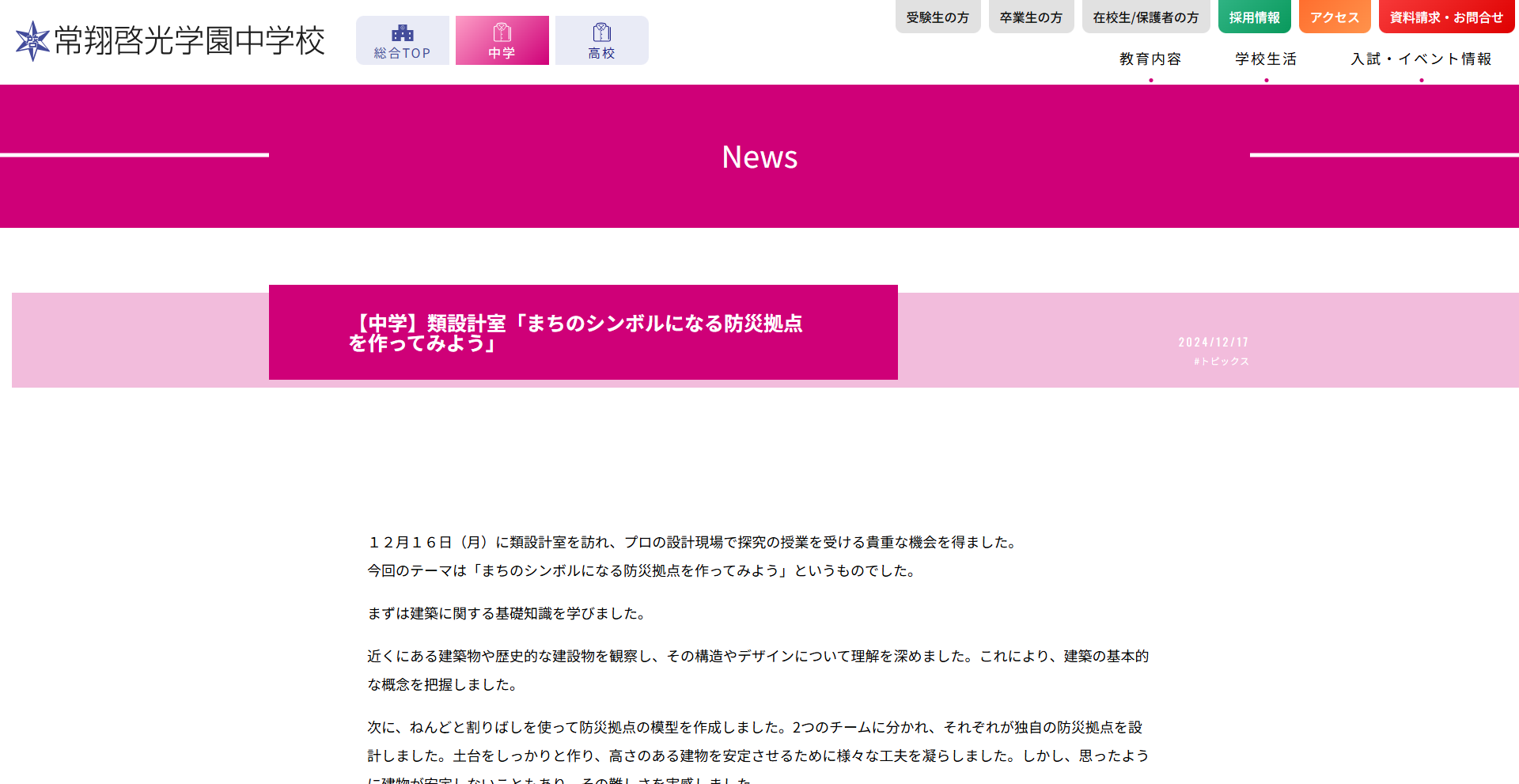Select the uniform icon on 高校 tab
The height and width of the screenshot is (784, 1519).
[x=602, y=32]
